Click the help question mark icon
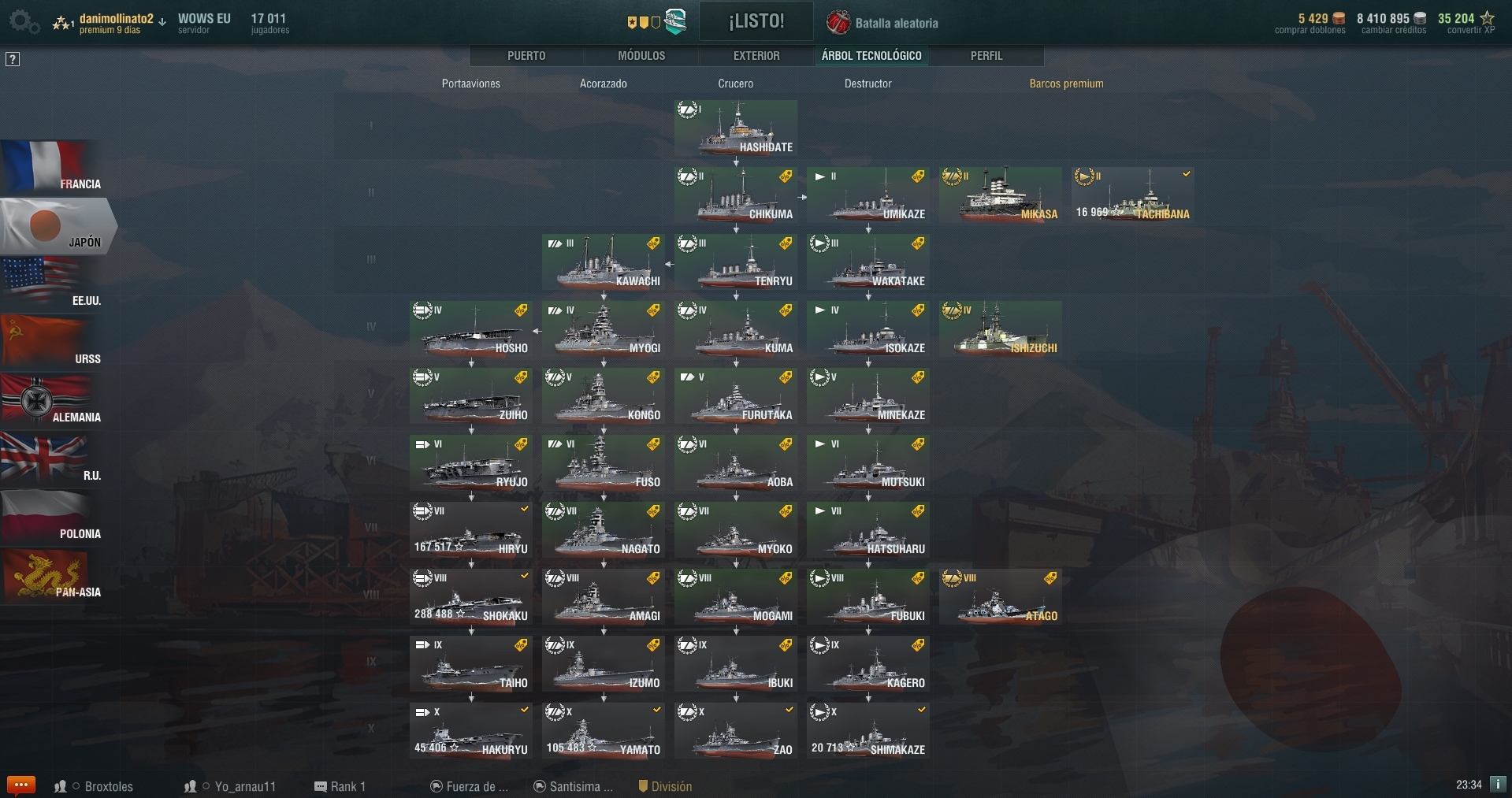 [13, 59]
